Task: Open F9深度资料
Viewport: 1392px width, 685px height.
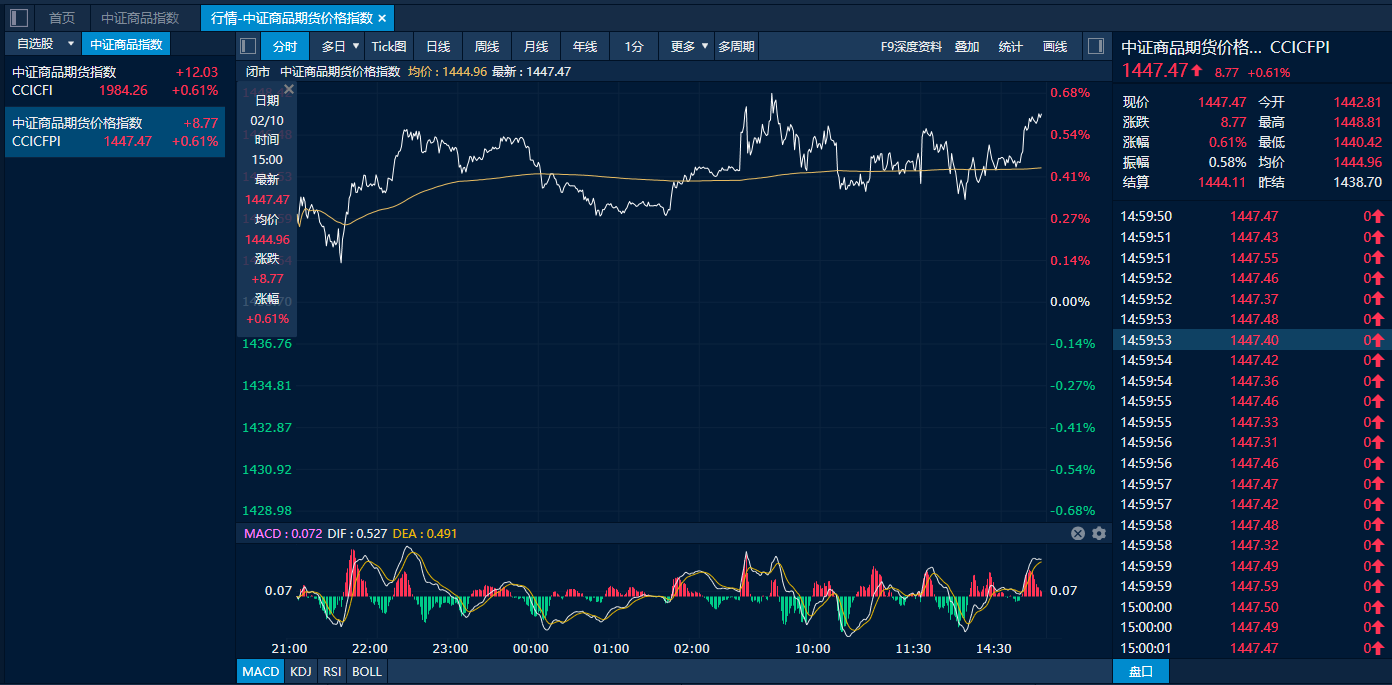Action: coord(911,46)
